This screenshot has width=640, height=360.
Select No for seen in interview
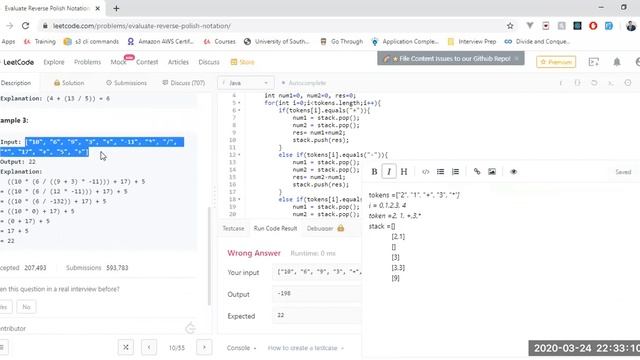[x=26, y=307]
